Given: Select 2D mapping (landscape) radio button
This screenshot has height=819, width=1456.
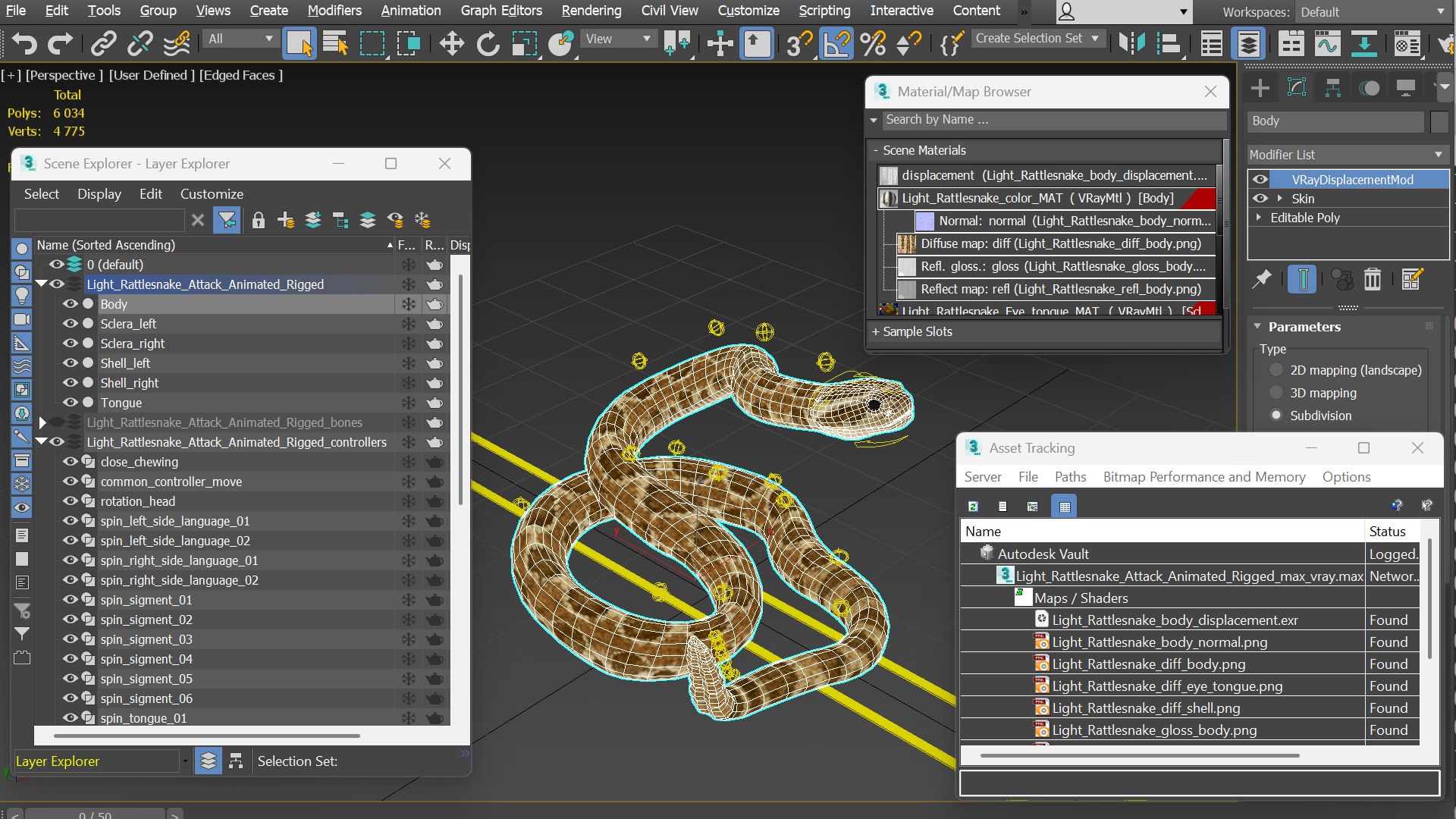Looking at the screenshot, I should click(1276, 370).
